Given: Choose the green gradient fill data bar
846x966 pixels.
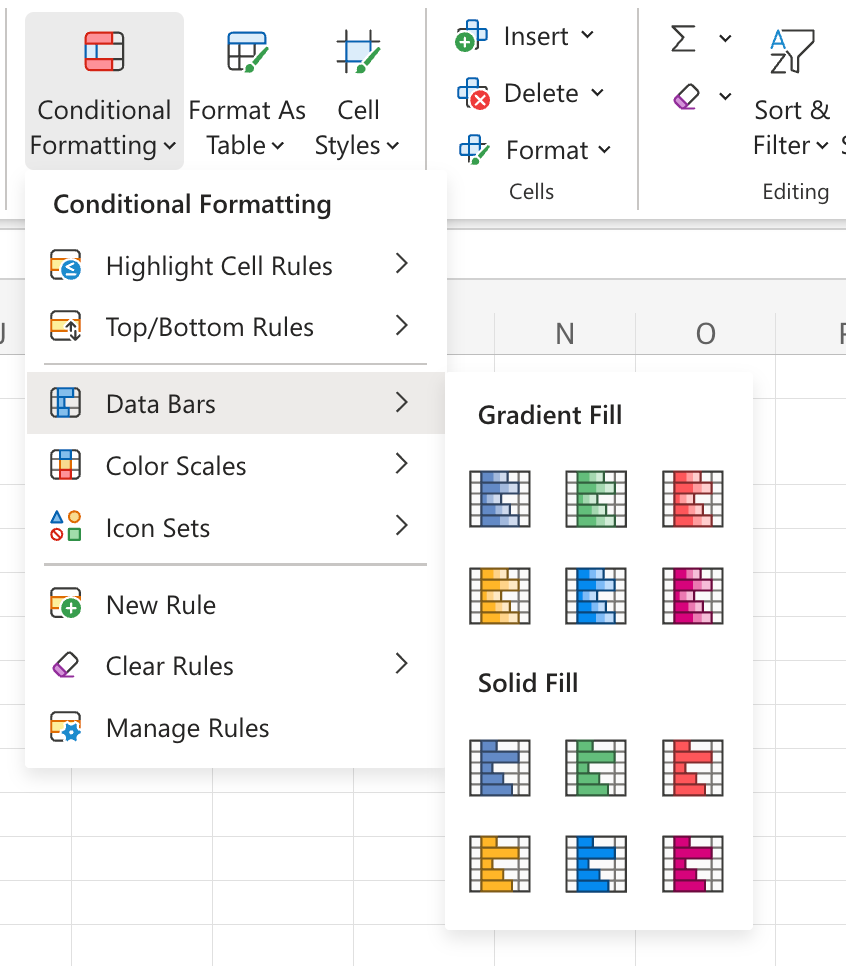Looking at the screenshot, I should coord(596,498).
